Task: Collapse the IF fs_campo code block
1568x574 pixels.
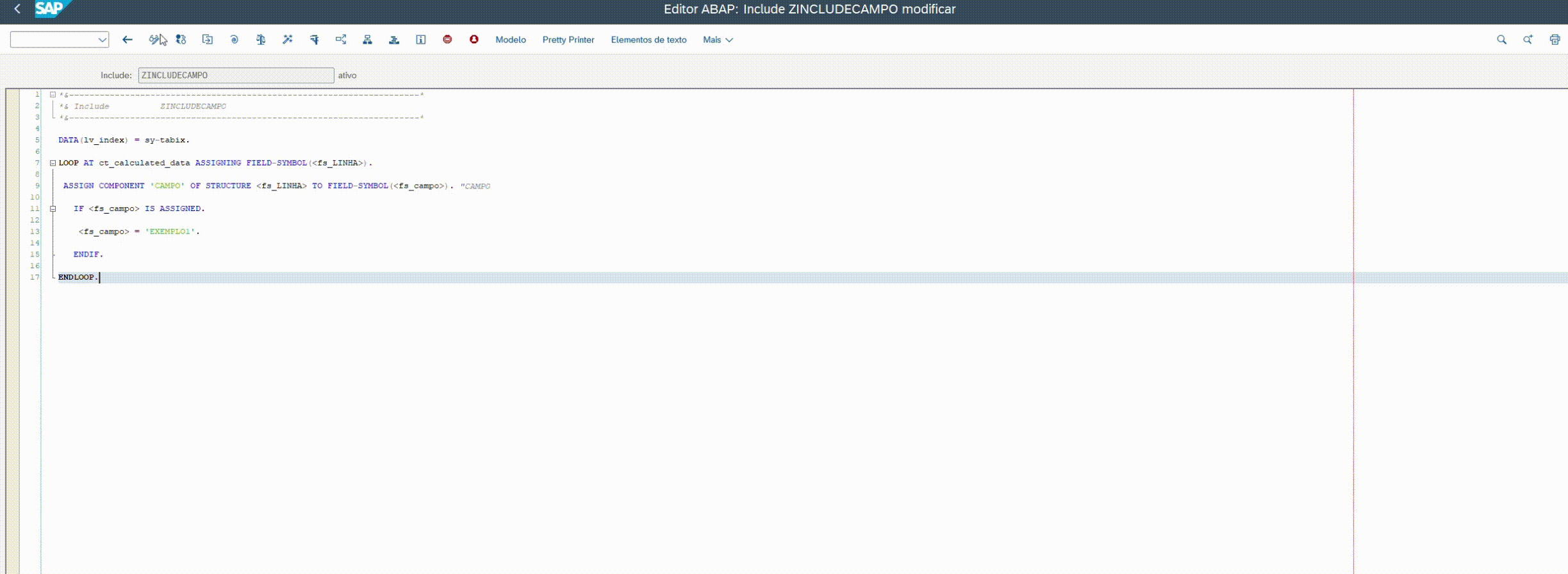Action: [x=53, y=208]
